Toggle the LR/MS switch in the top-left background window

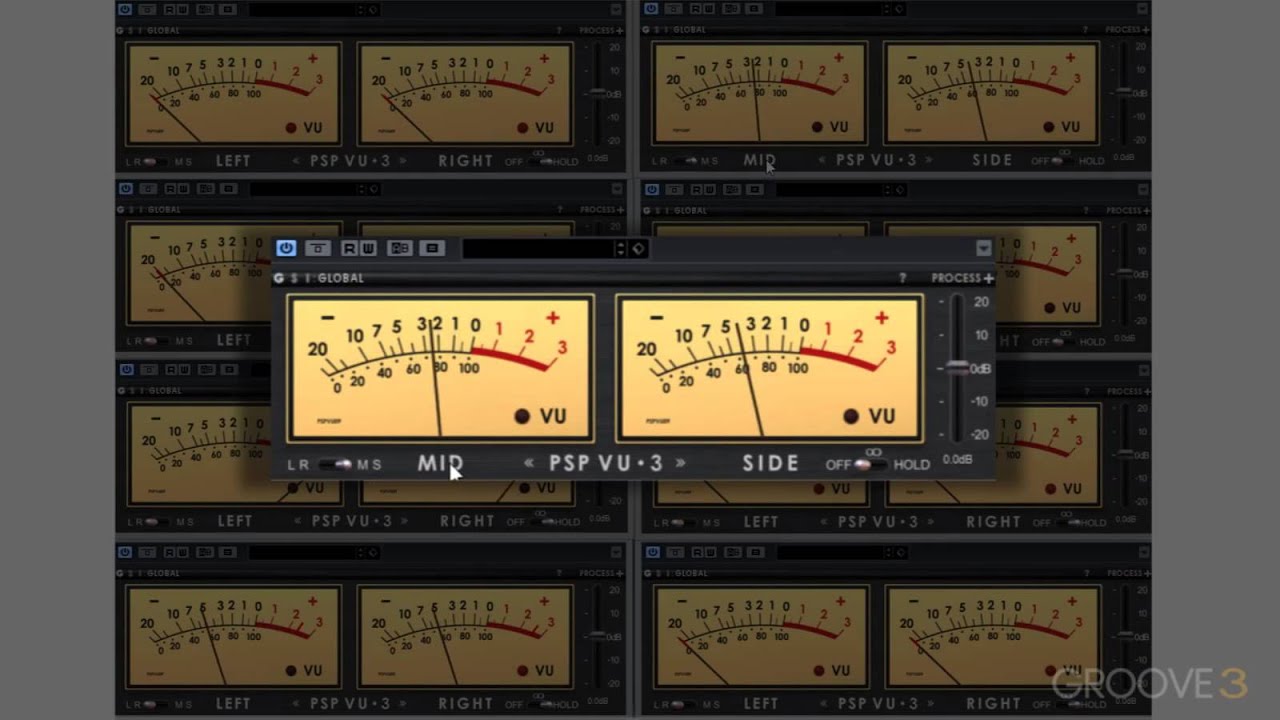pos(154,161)
